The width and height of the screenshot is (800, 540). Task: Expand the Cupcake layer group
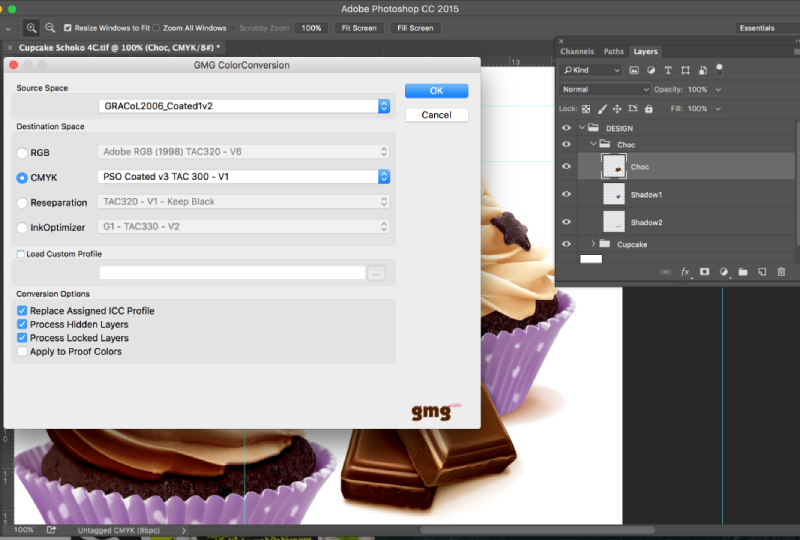coord(593,244)
